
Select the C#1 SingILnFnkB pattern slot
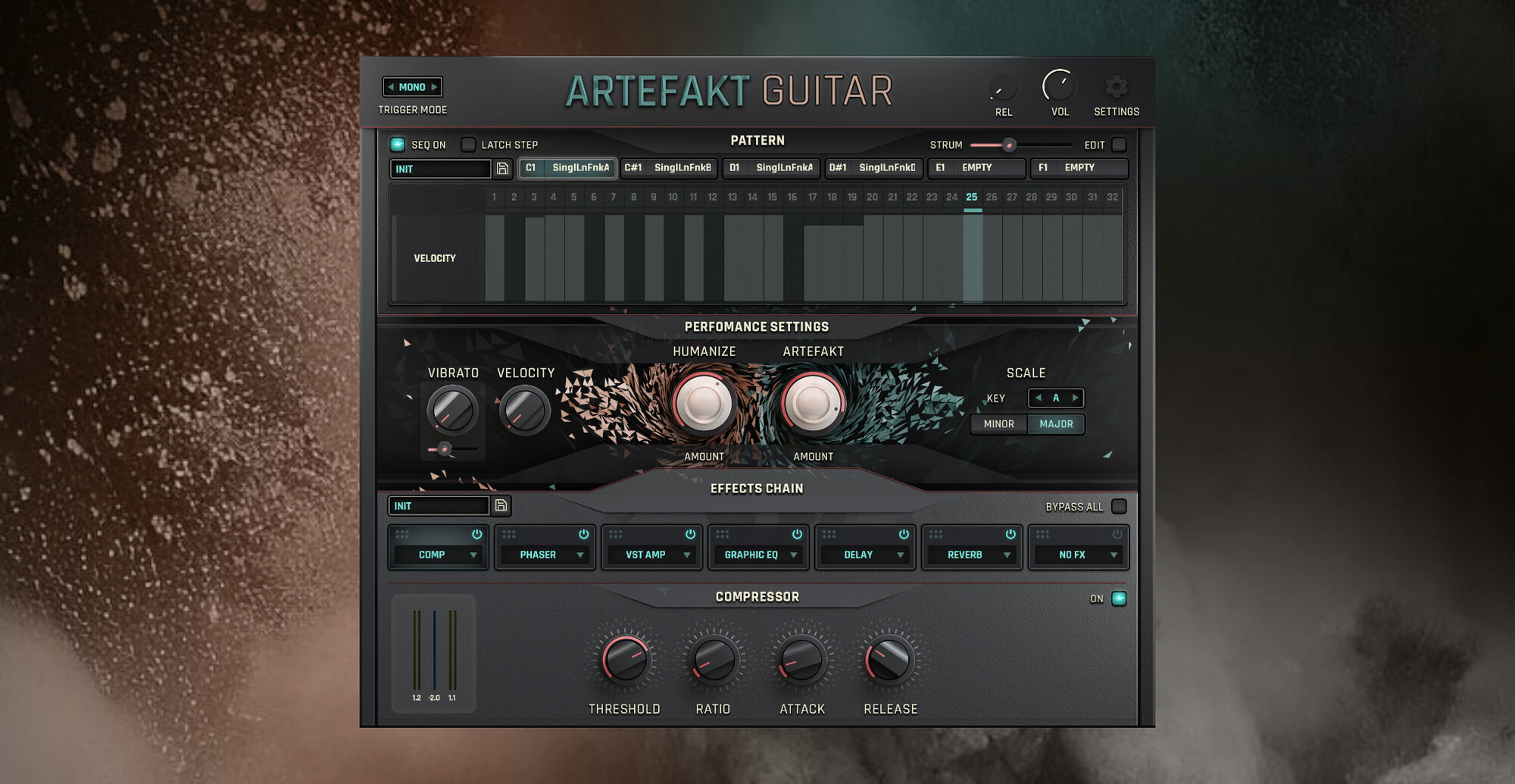tap(670, 168)
